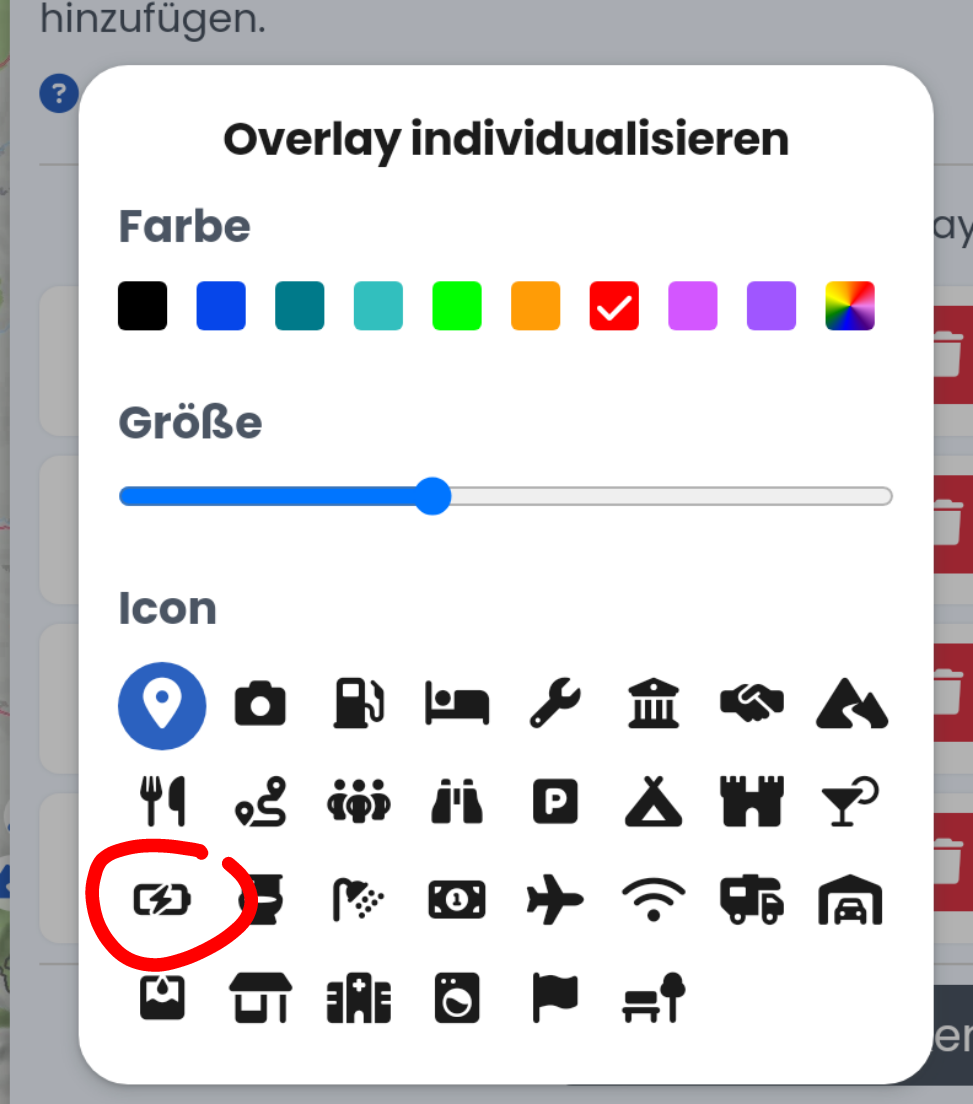Select the parking P icon

(555, 801)
